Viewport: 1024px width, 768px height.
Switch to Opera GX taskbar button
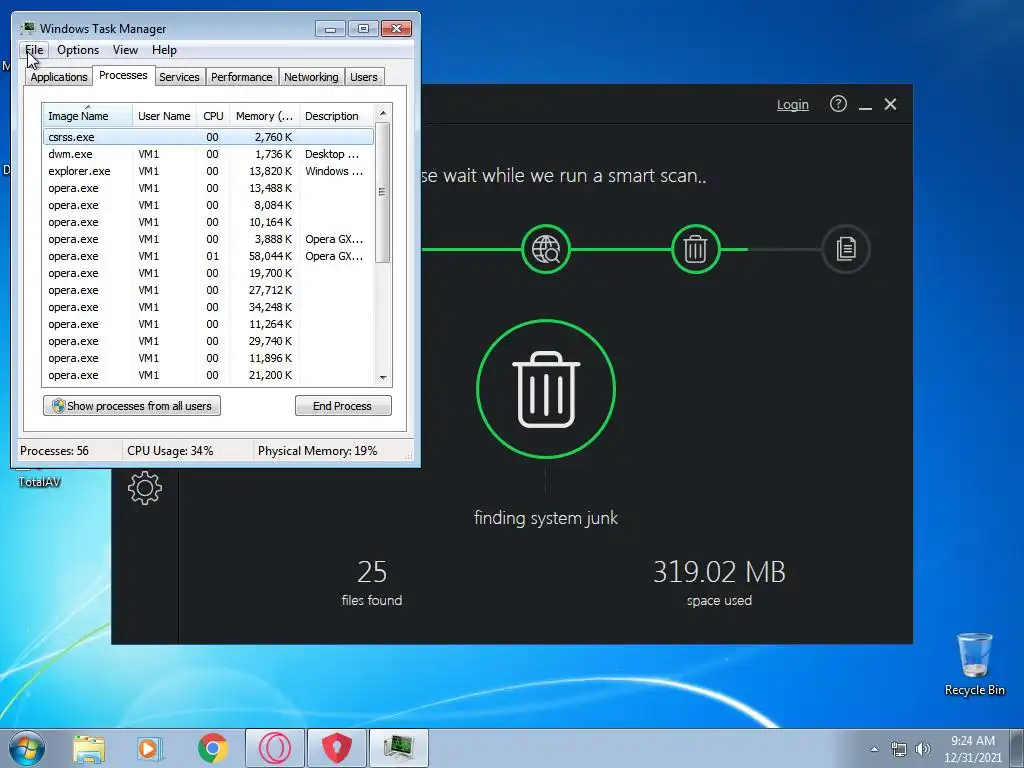[275, 748]
